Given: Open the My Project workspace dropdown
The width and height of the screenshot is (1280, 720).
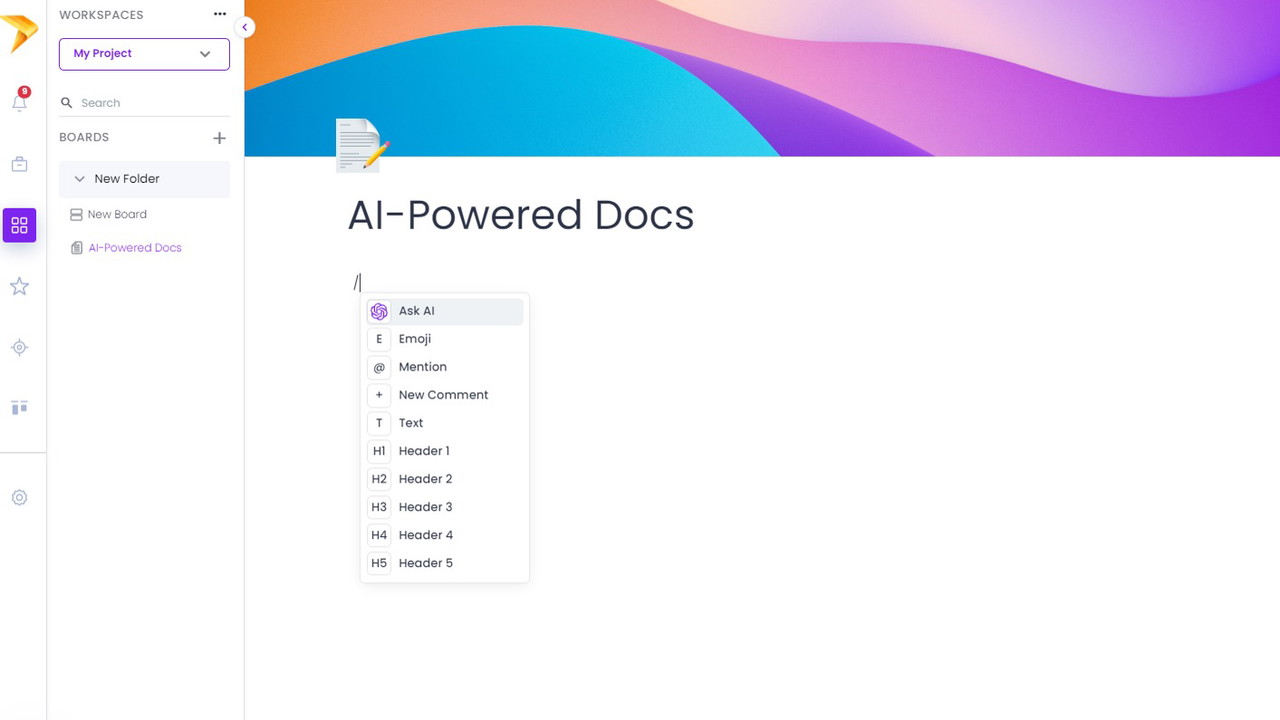Looking at the screenshot, I should pos(144,54).
